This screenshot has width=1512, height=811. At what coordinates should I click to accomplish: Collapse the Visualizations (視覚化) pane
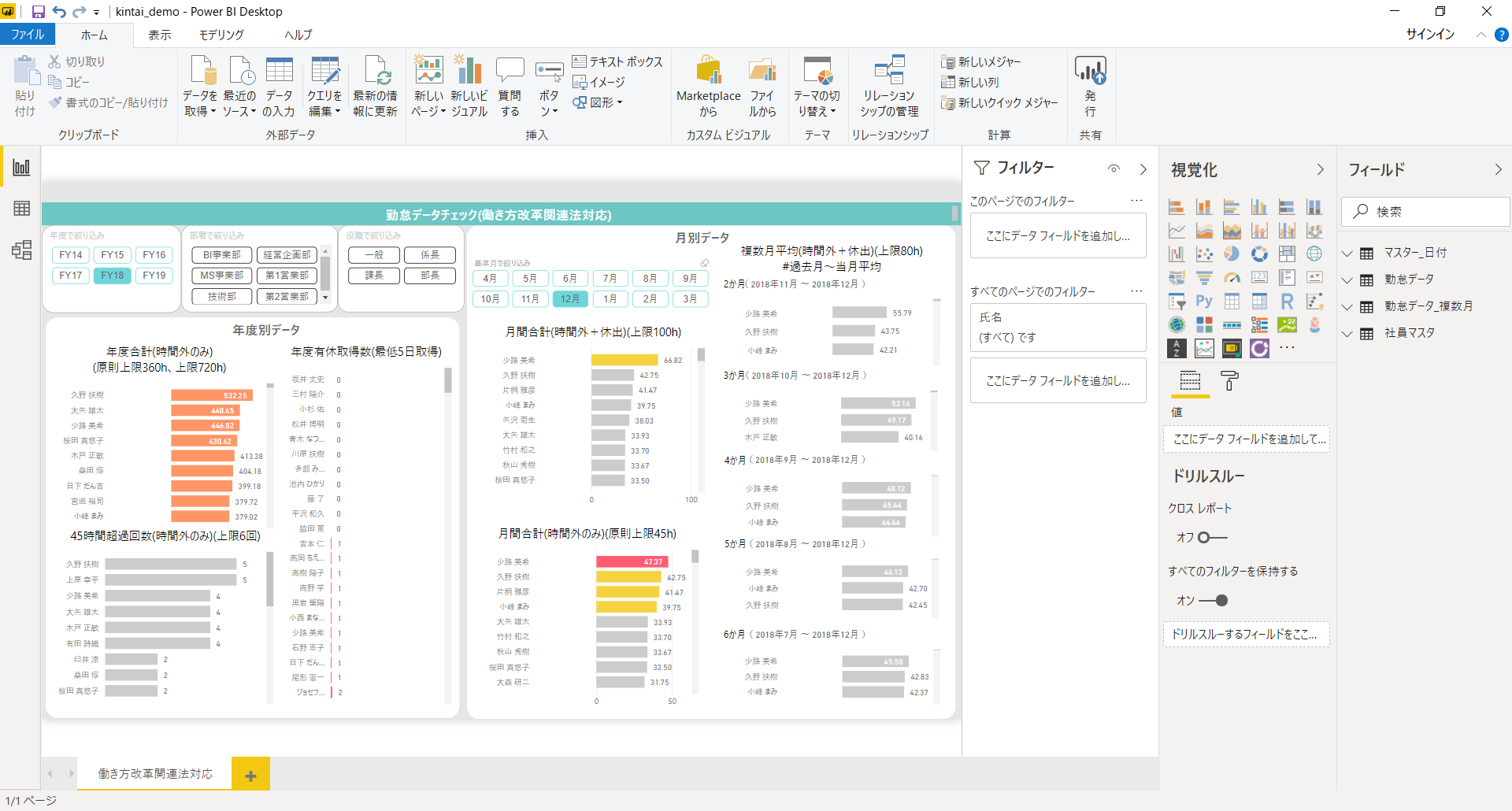tap(1321, 170)
